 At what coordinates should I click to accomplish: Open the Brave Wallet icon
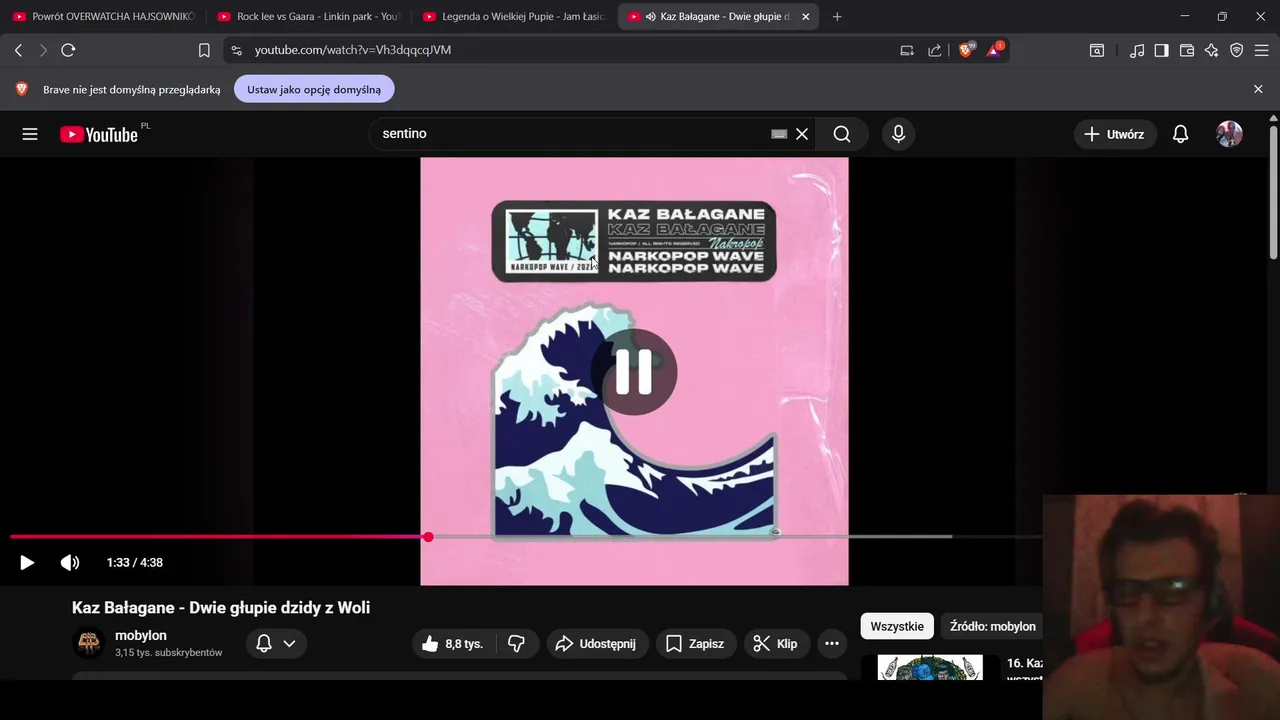(1187, 50)
